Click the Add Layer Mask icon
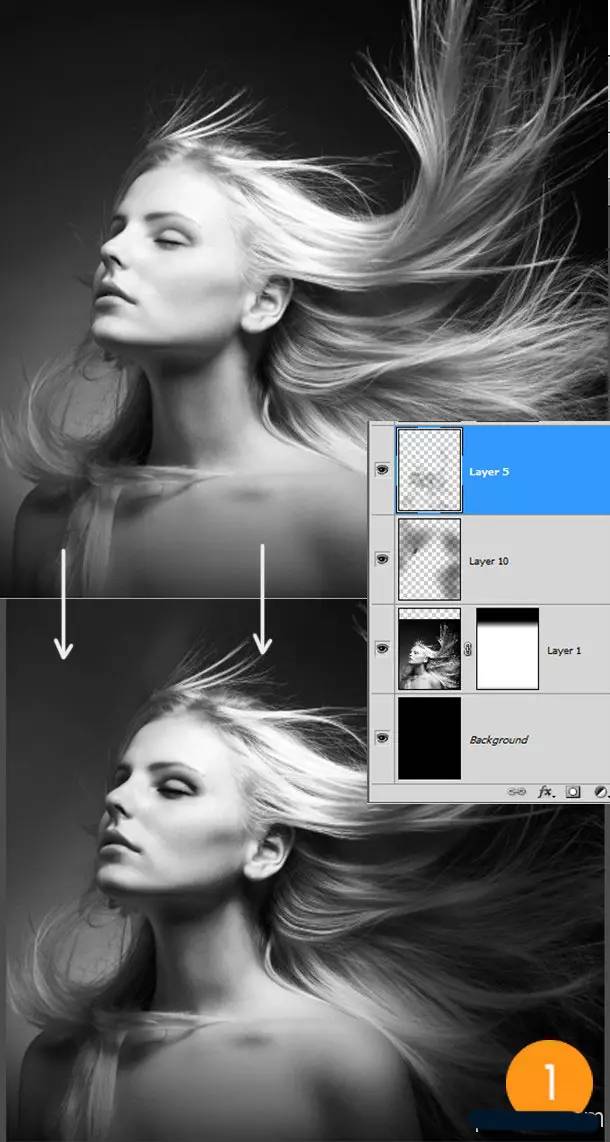610x1142 pixels. tap(575, 791)
